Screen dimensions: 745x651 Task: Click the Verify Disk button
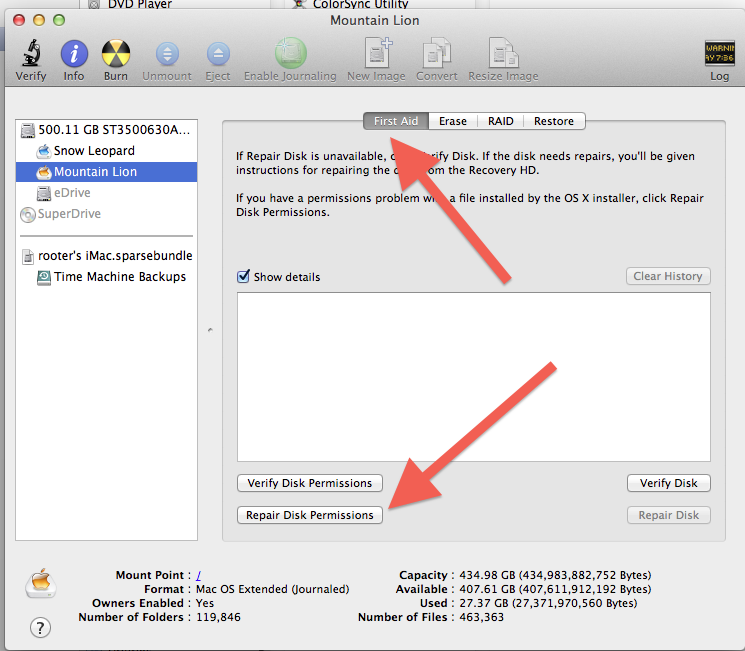[x=669, y=483]
